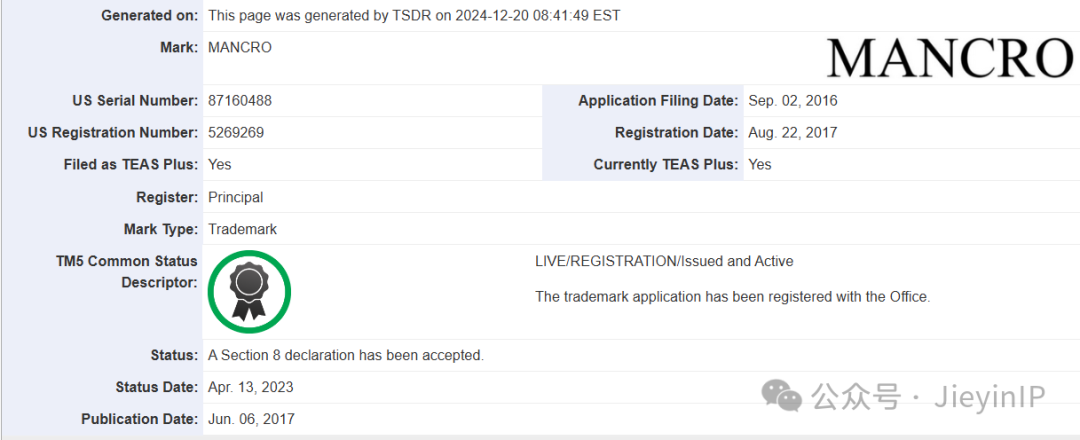Click the green registration ribbon status icon

pyautogui.click(x=250, y=291)
